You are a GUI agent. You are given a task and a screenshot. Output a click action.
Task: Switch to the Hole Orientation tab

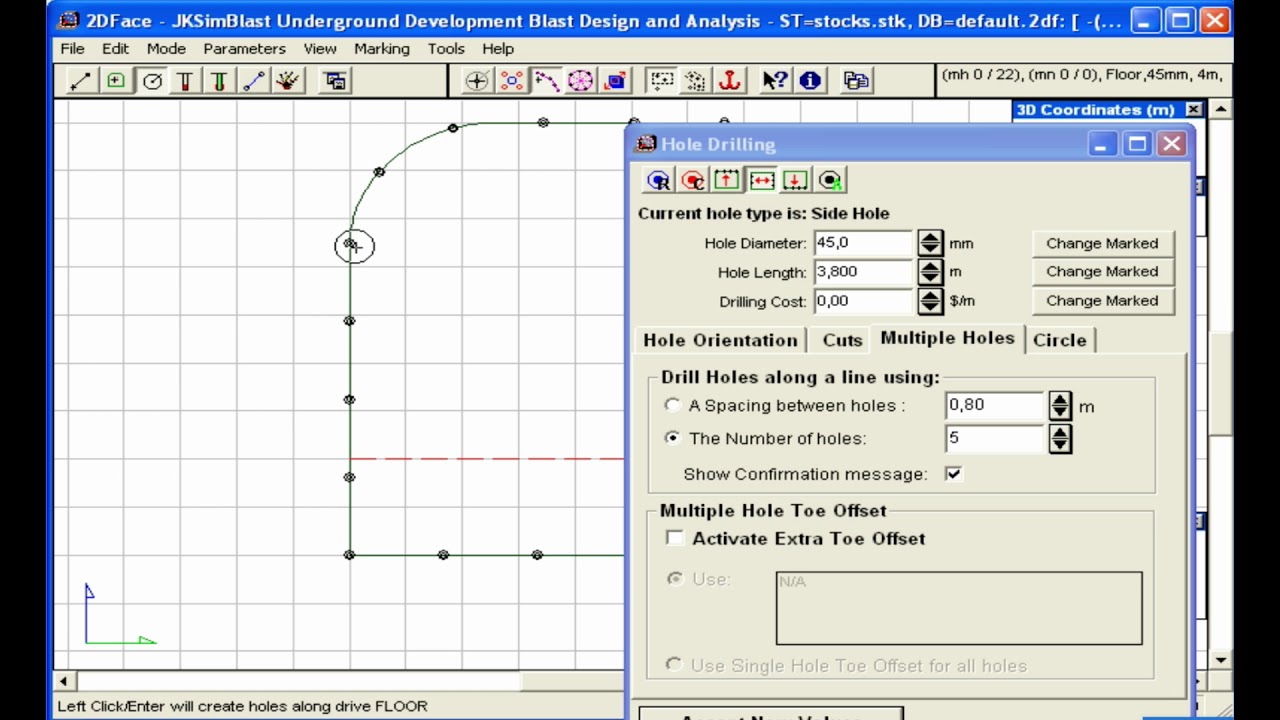click(x=720, y=340)
